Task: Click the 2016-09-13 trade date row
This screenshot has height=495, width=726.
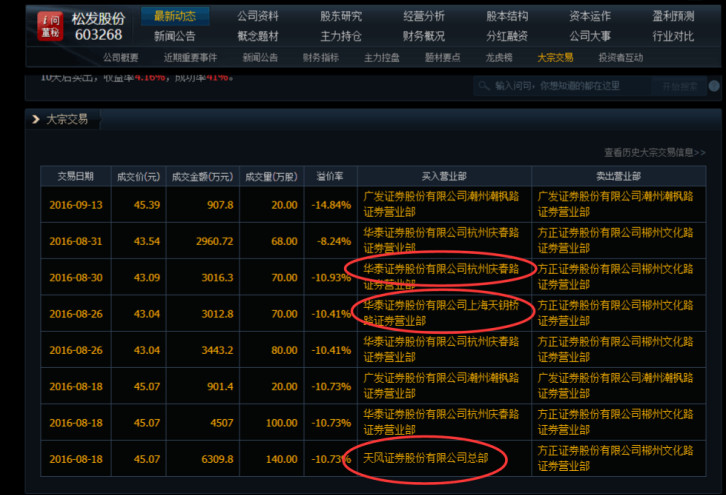Action: tap(77, 205)
